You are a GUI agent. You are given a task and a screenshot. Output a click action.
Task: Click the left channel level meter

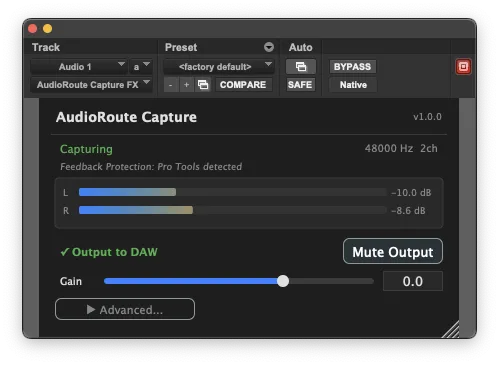232,192
